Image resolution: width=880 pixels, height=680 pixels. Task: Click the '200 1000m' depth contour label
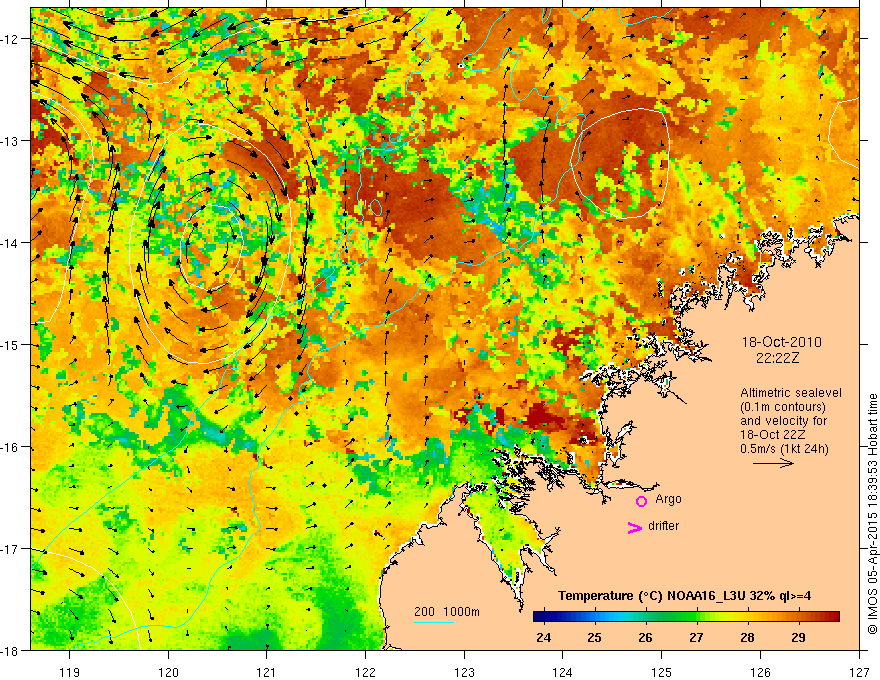(x=447, y=612)
